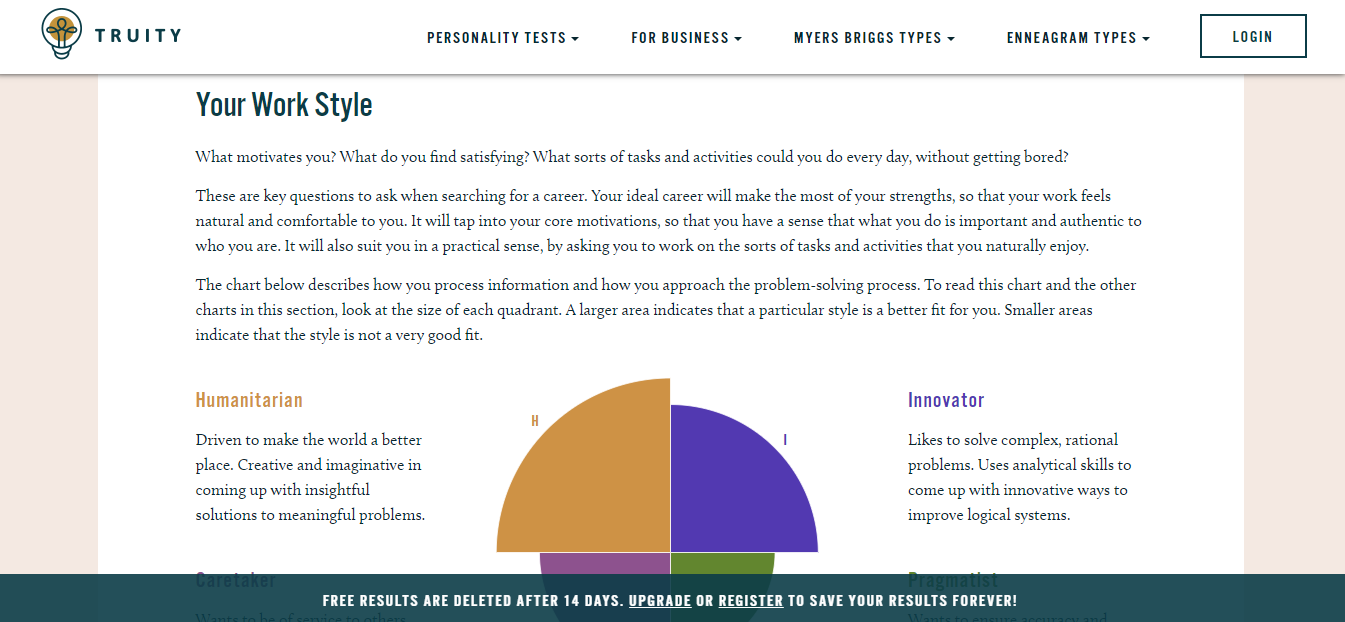Expand the For Business menu
This screenshot has height=622, width=1345.
(686, 38)
